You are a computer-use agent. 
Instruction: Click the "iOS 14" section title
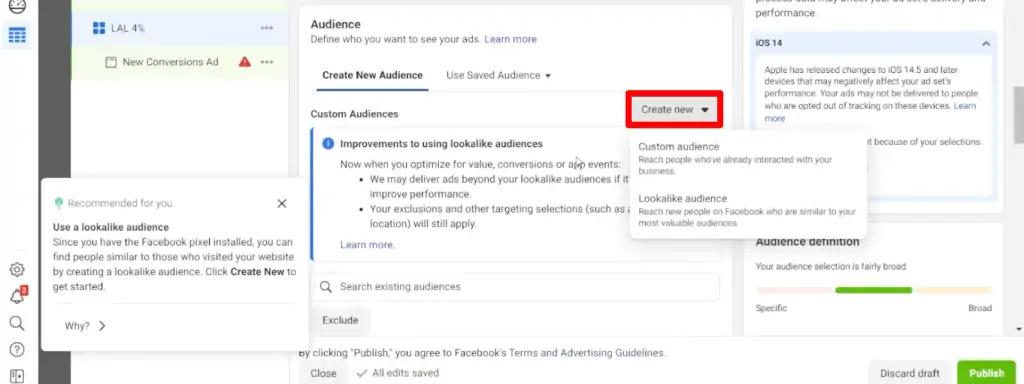pyautogui.click(x=769, y=43)
